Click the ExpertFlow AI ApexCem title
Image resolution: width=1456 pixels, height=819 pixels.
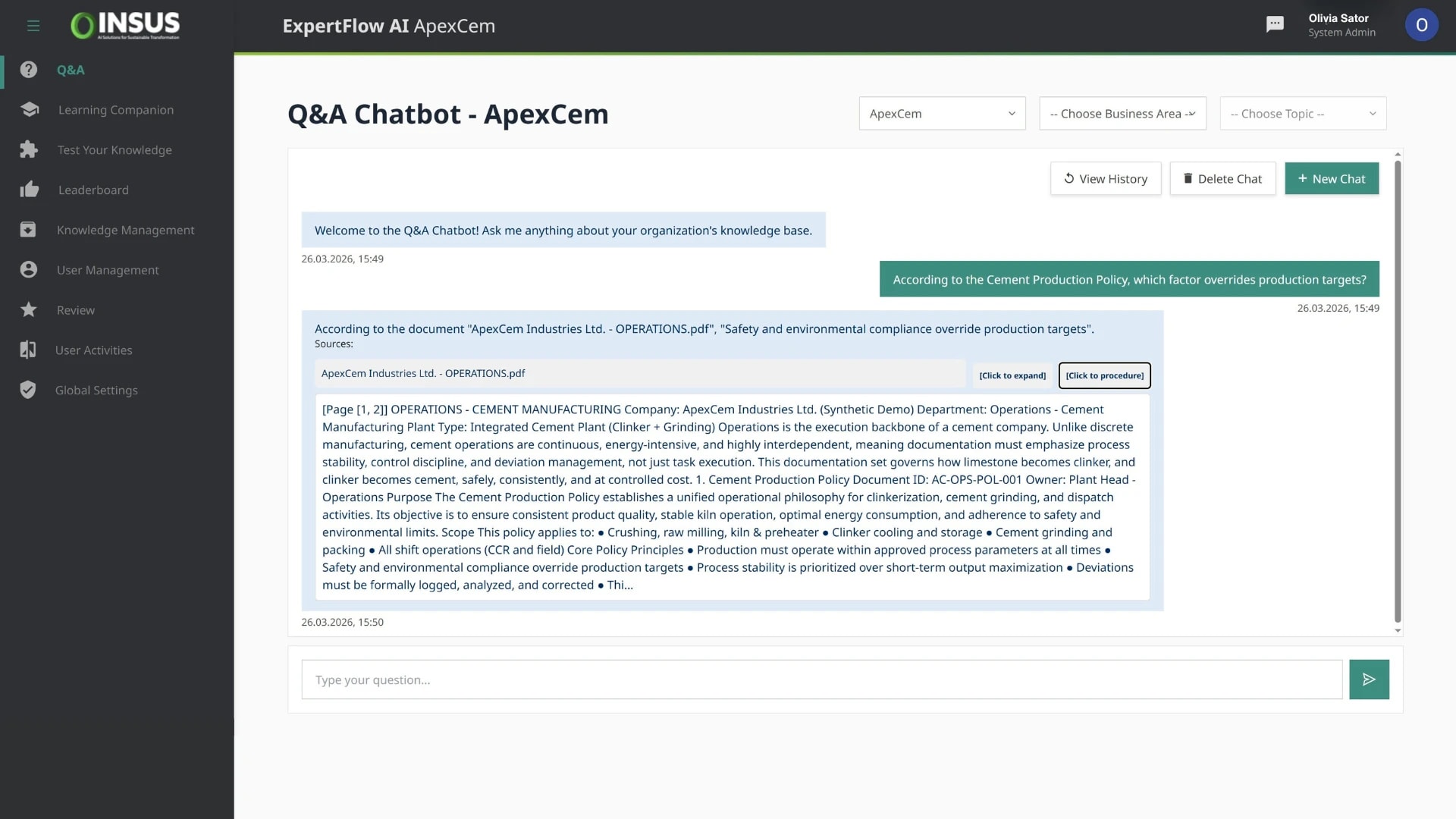[388, 26]
